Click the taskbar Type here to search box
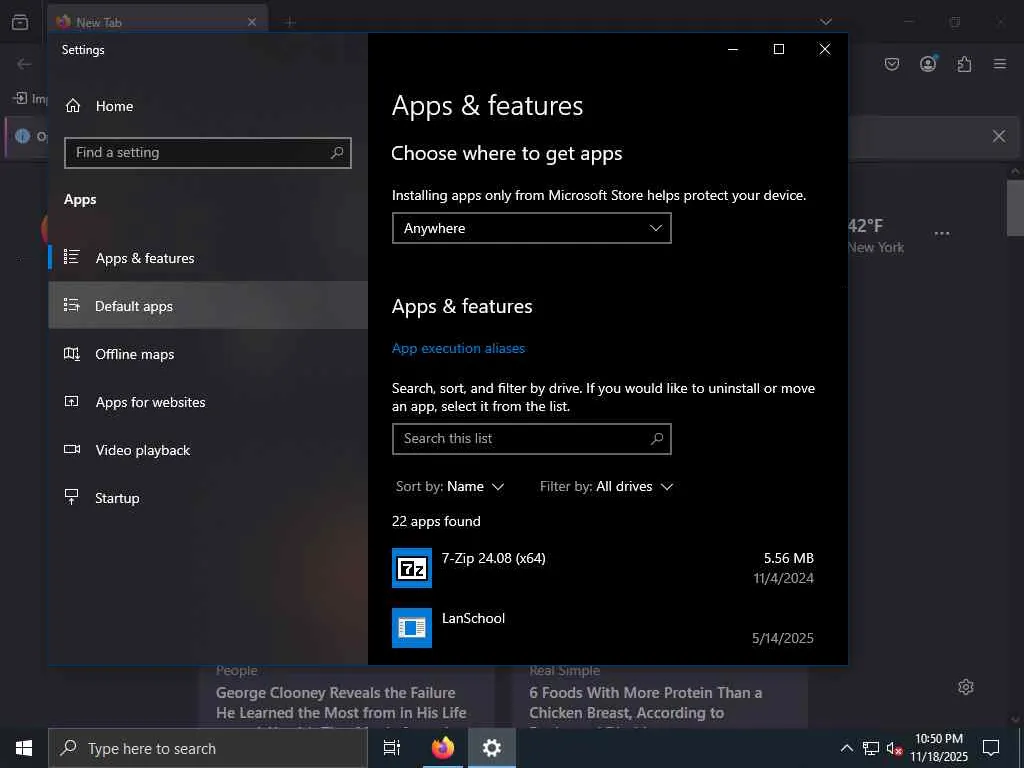1024x768 pixels. click(208, 748)
